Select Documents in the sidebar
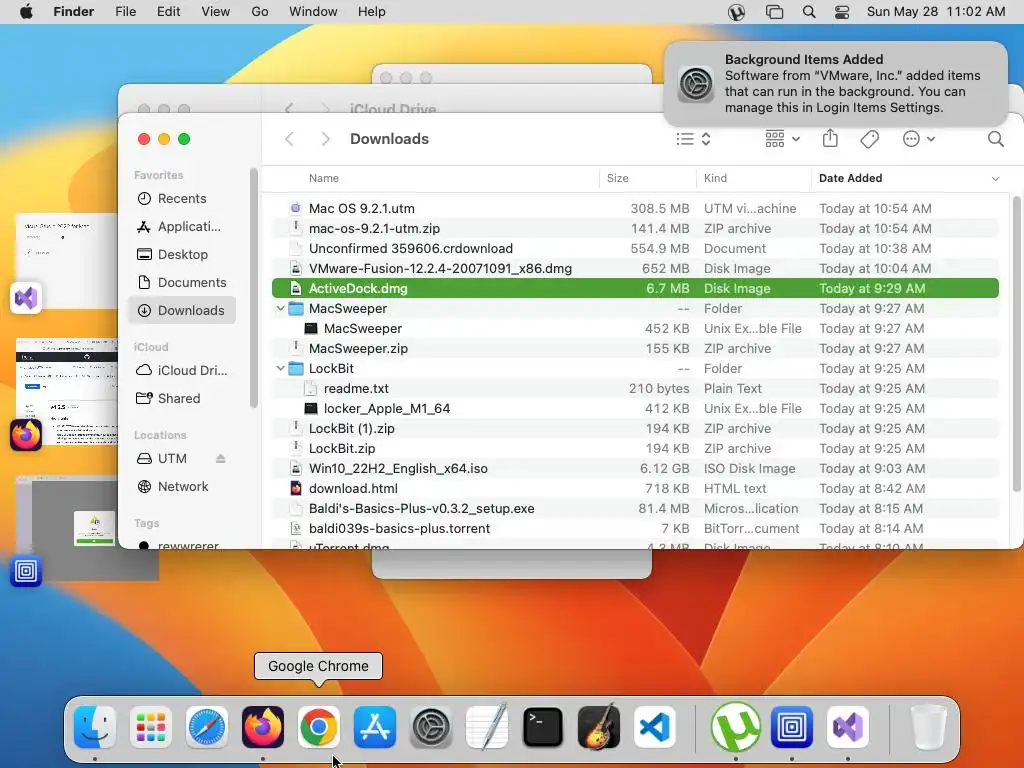Viewport: 1024px width, 768px height. coord(182,283)
